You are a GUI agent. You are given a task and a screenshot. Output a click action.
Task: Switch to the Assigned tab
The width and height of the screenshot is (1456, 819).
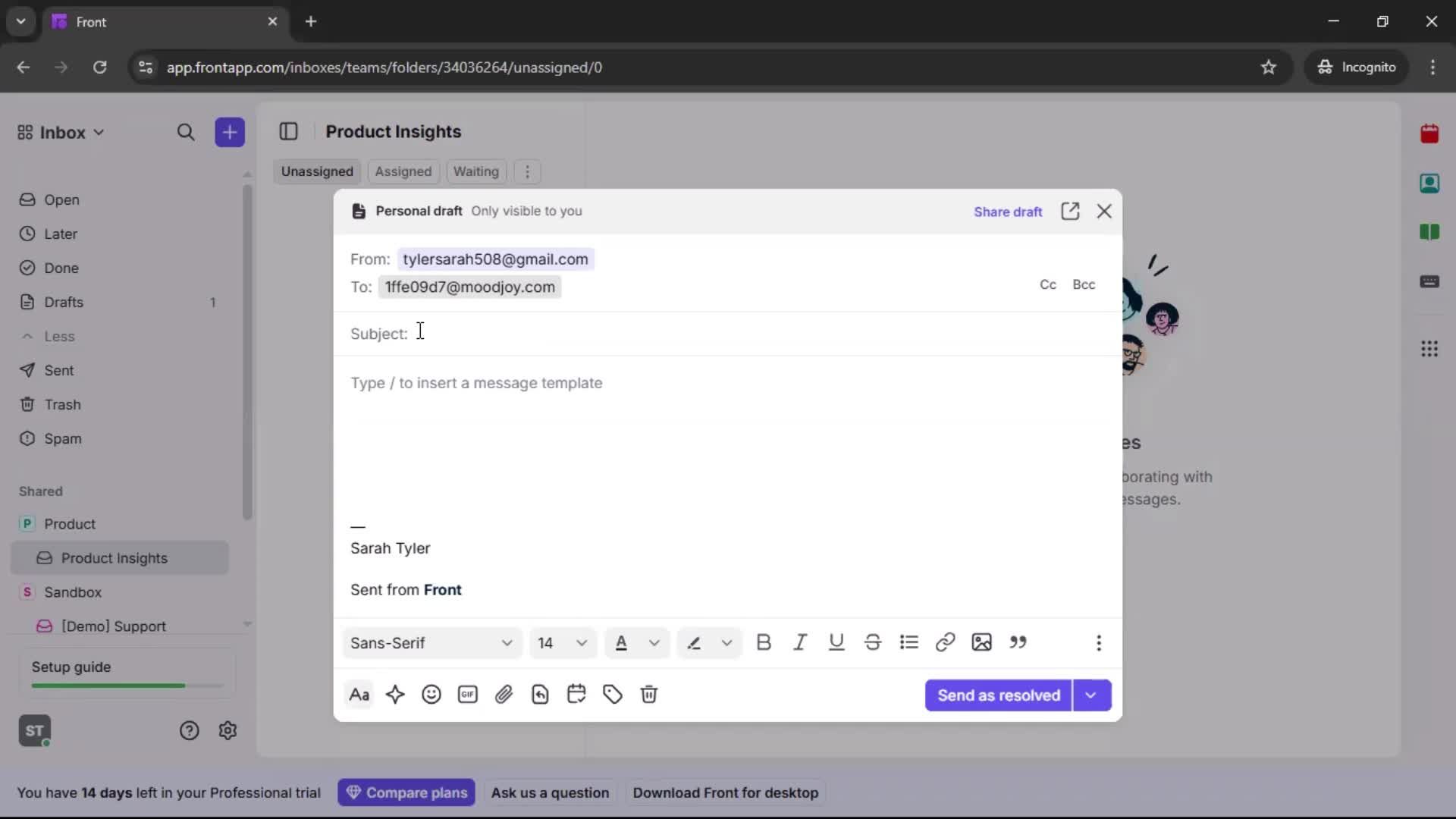[403, 171]
